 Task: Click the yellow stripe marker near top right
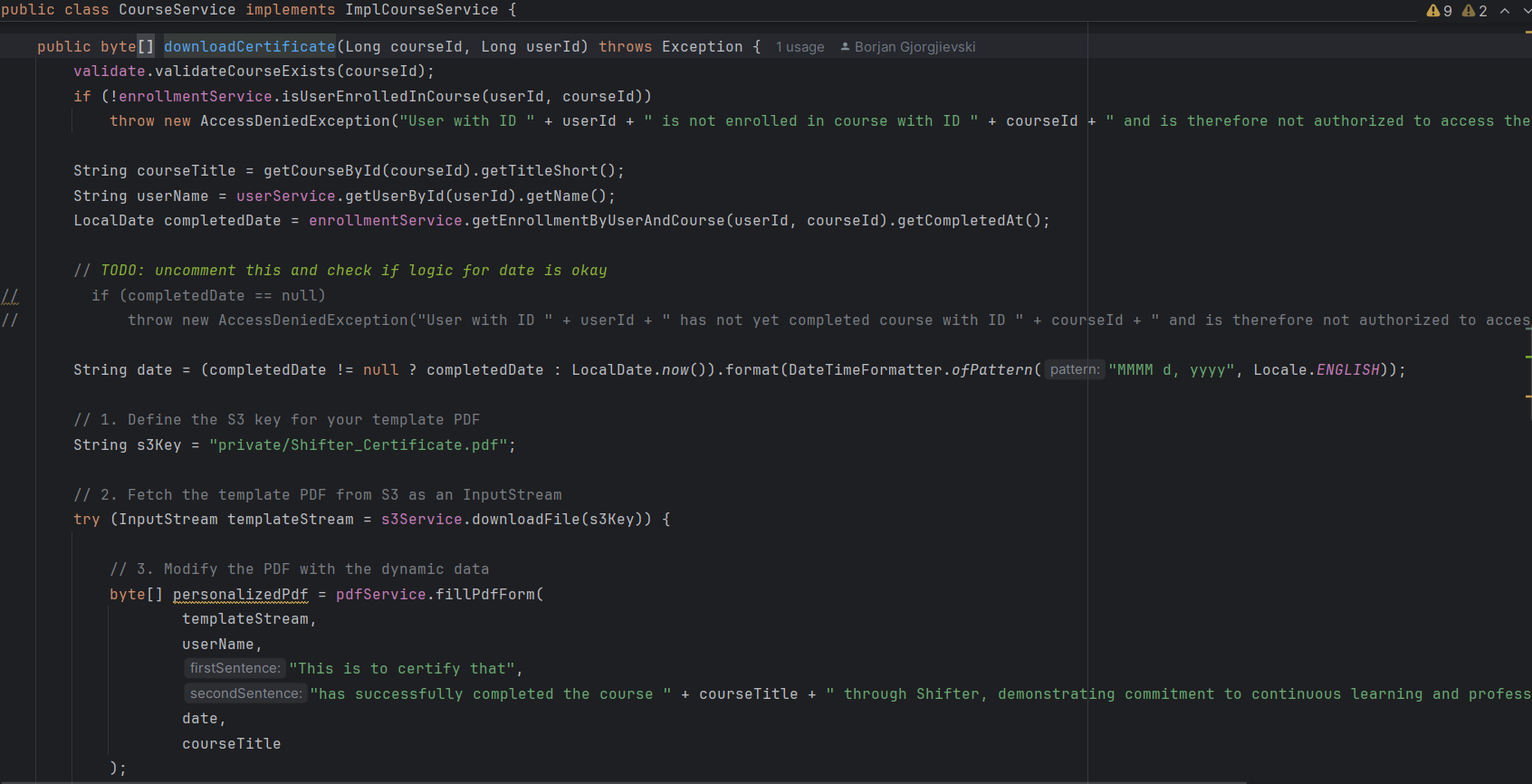click(1528, 33)
